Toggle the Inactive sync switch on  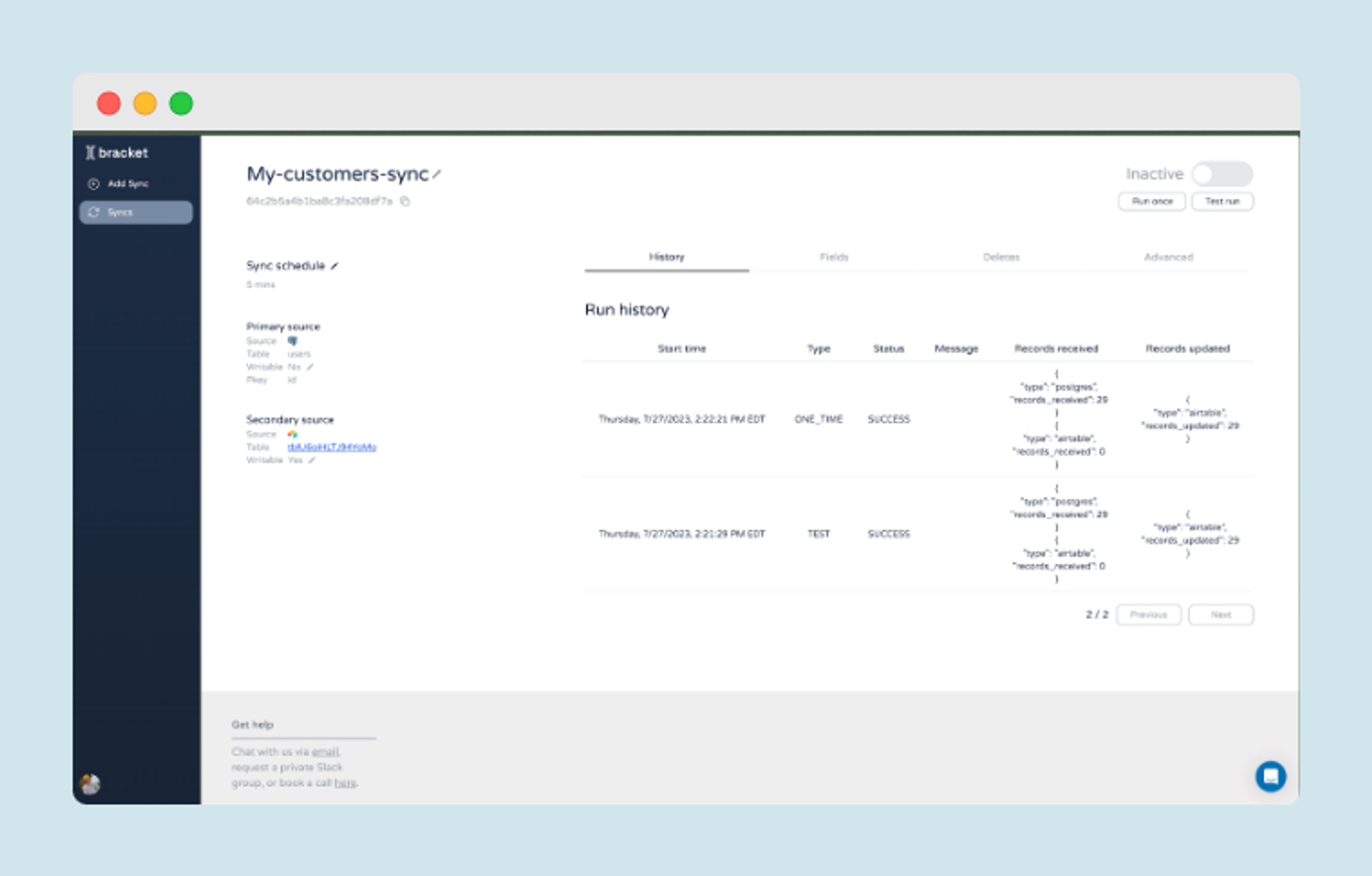click(x=1222, y=174)
